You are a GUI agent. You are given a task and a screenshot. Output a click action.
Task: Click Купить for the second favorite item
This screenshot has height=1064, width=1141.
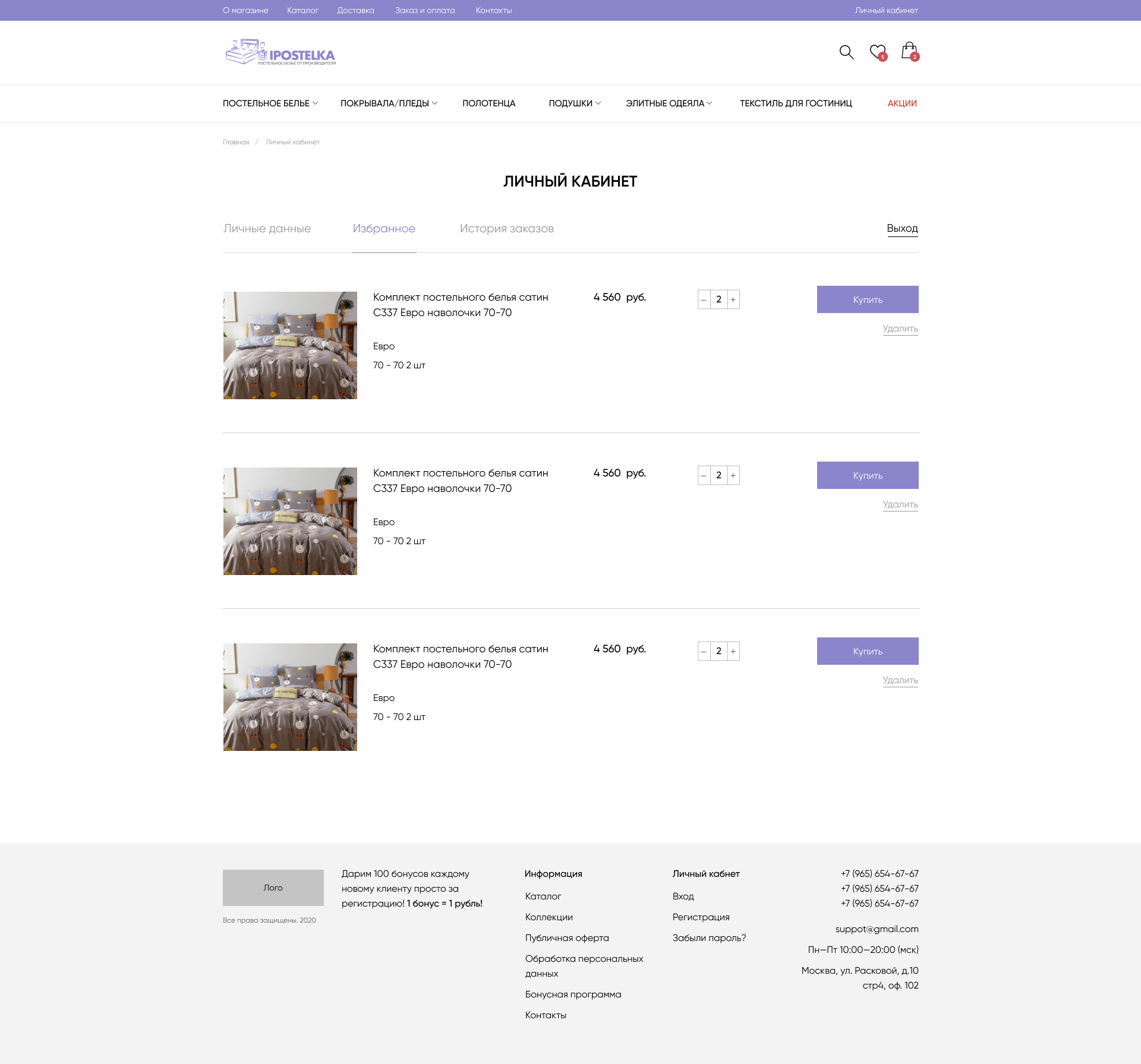coord(868,475)
